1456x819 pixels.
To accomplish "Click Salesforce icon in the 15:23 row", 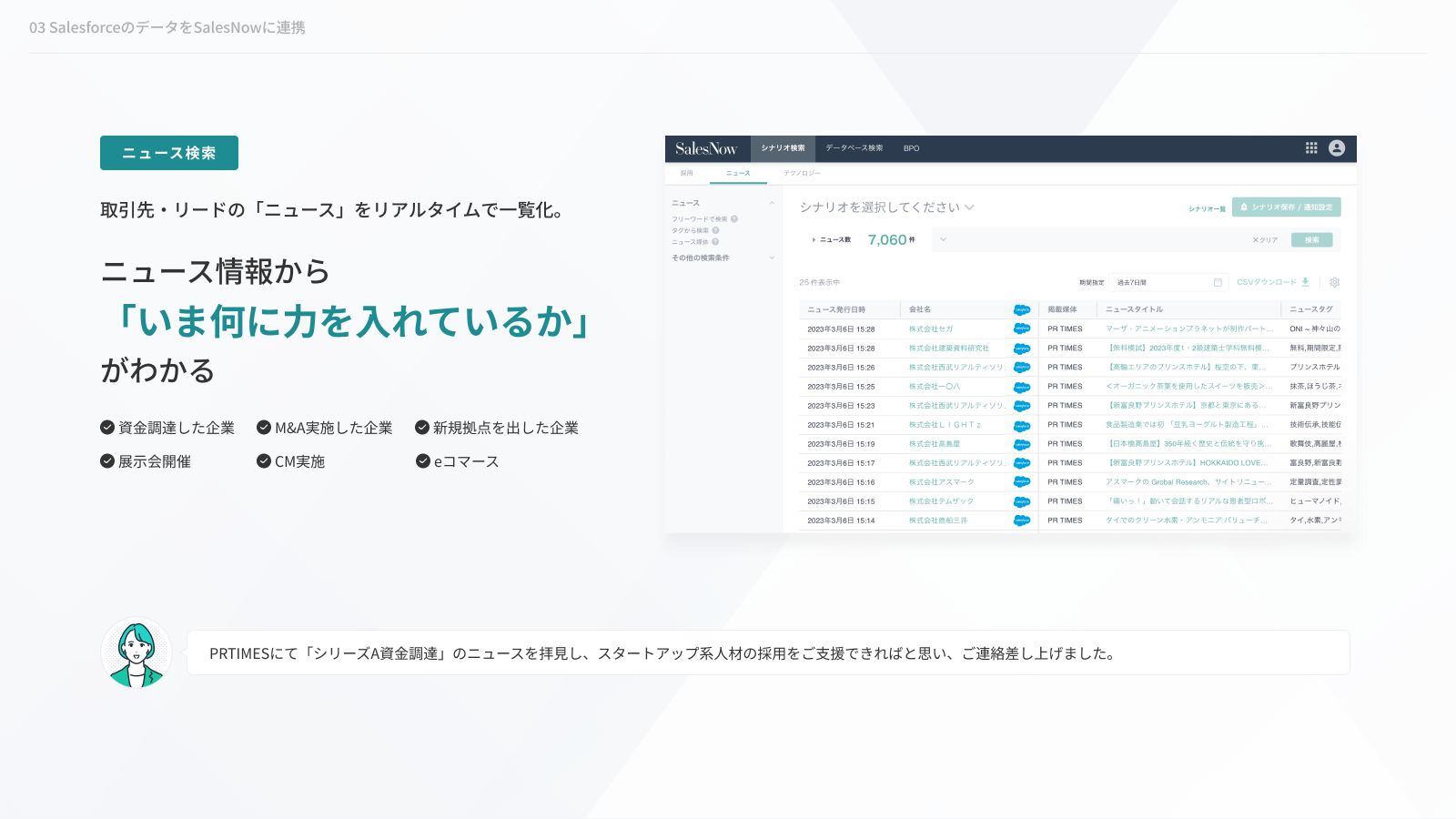I will pyautogui.click(x=1022, y=406).
